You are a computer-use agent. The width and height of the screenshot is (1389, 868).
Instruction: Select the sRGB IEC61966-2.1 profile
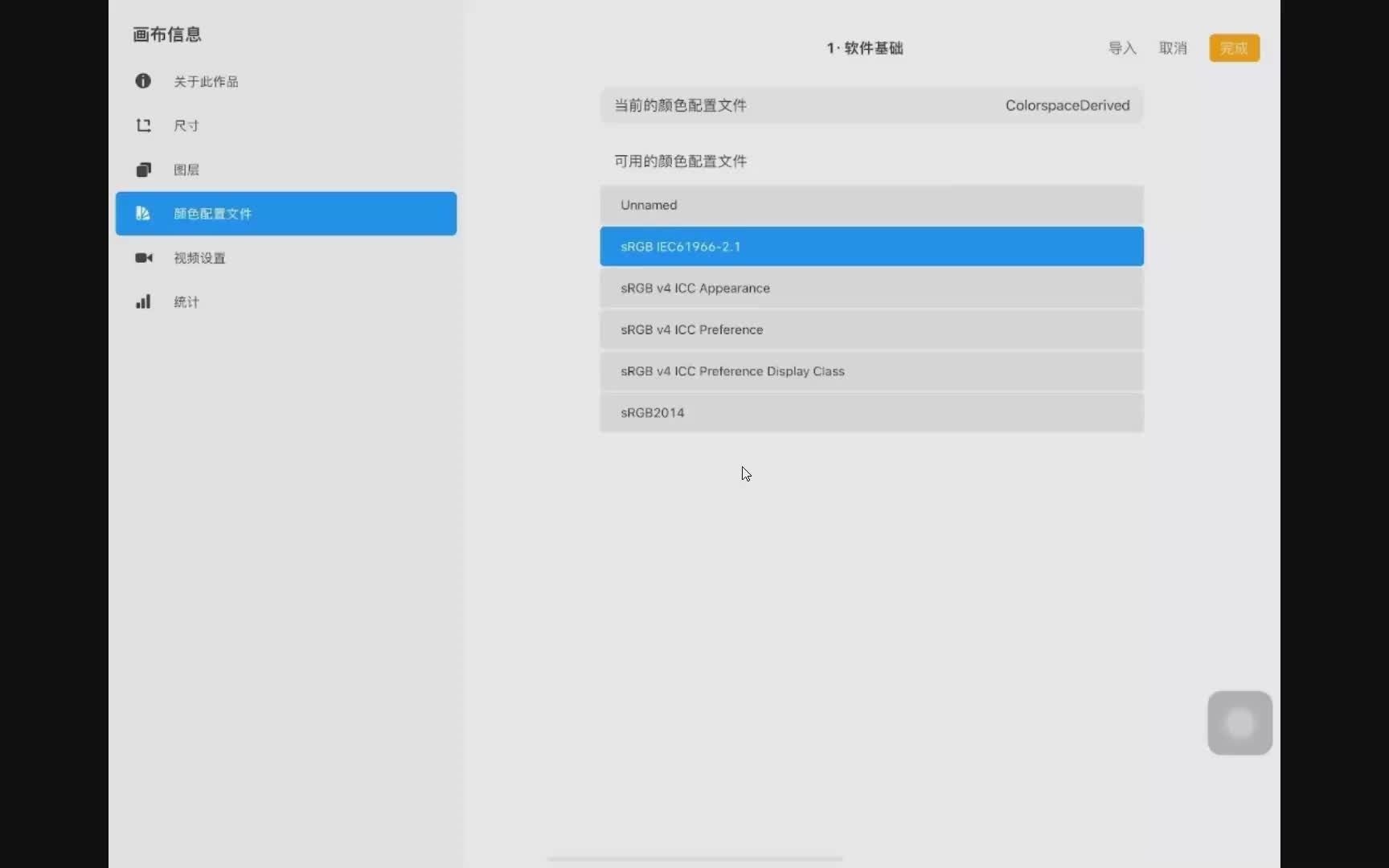click(x=871, y=247)
